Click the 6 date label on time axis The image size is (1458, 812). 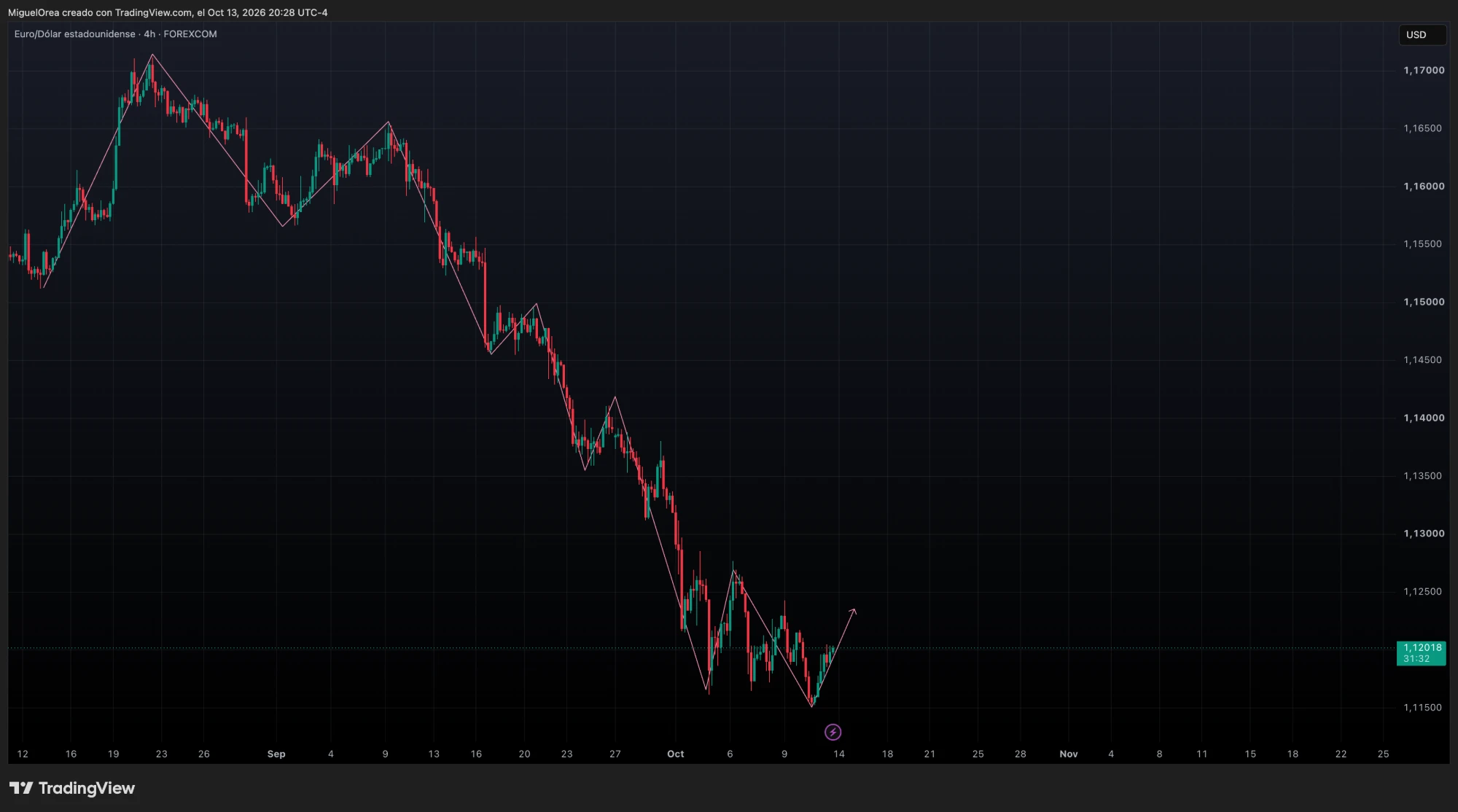pyautogui.click(x=730, y=754)
